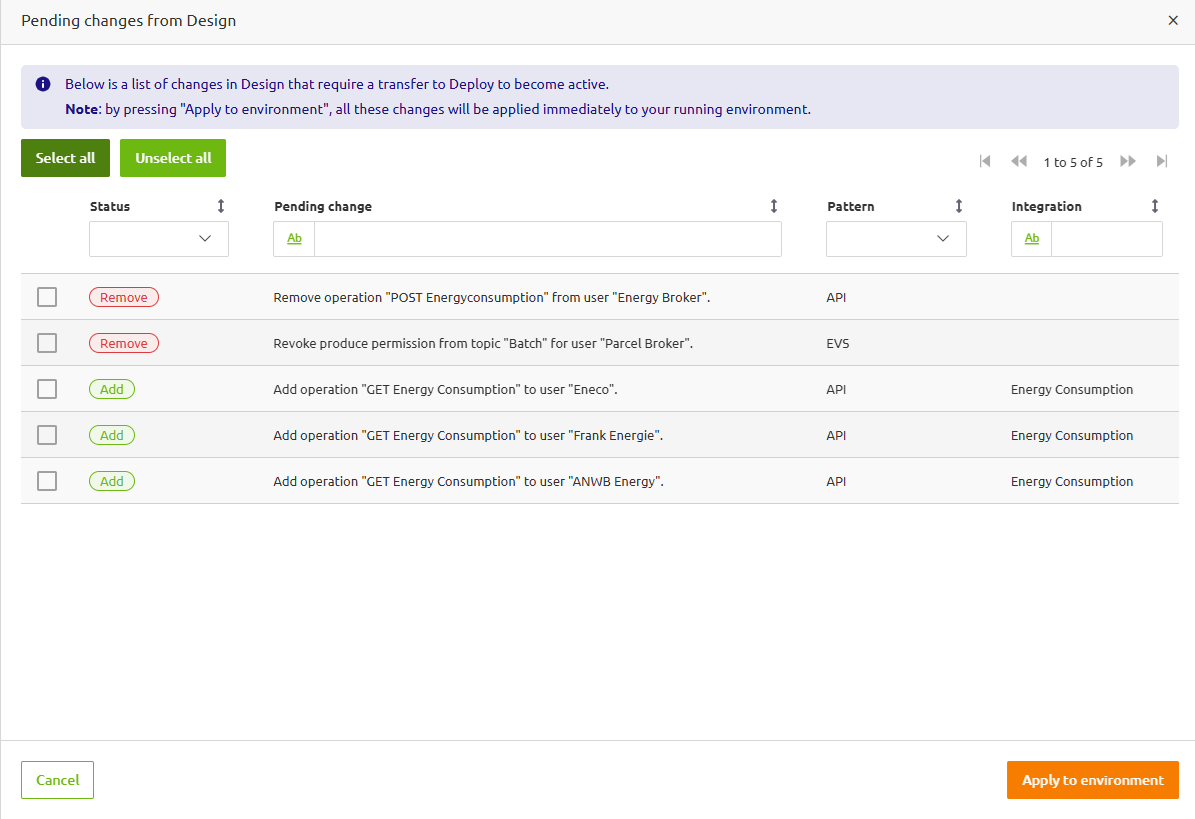Toggle the Ab text filter for Pending change
The height and width of the screenshot is (819, 1195).
(x=293, y=238)
